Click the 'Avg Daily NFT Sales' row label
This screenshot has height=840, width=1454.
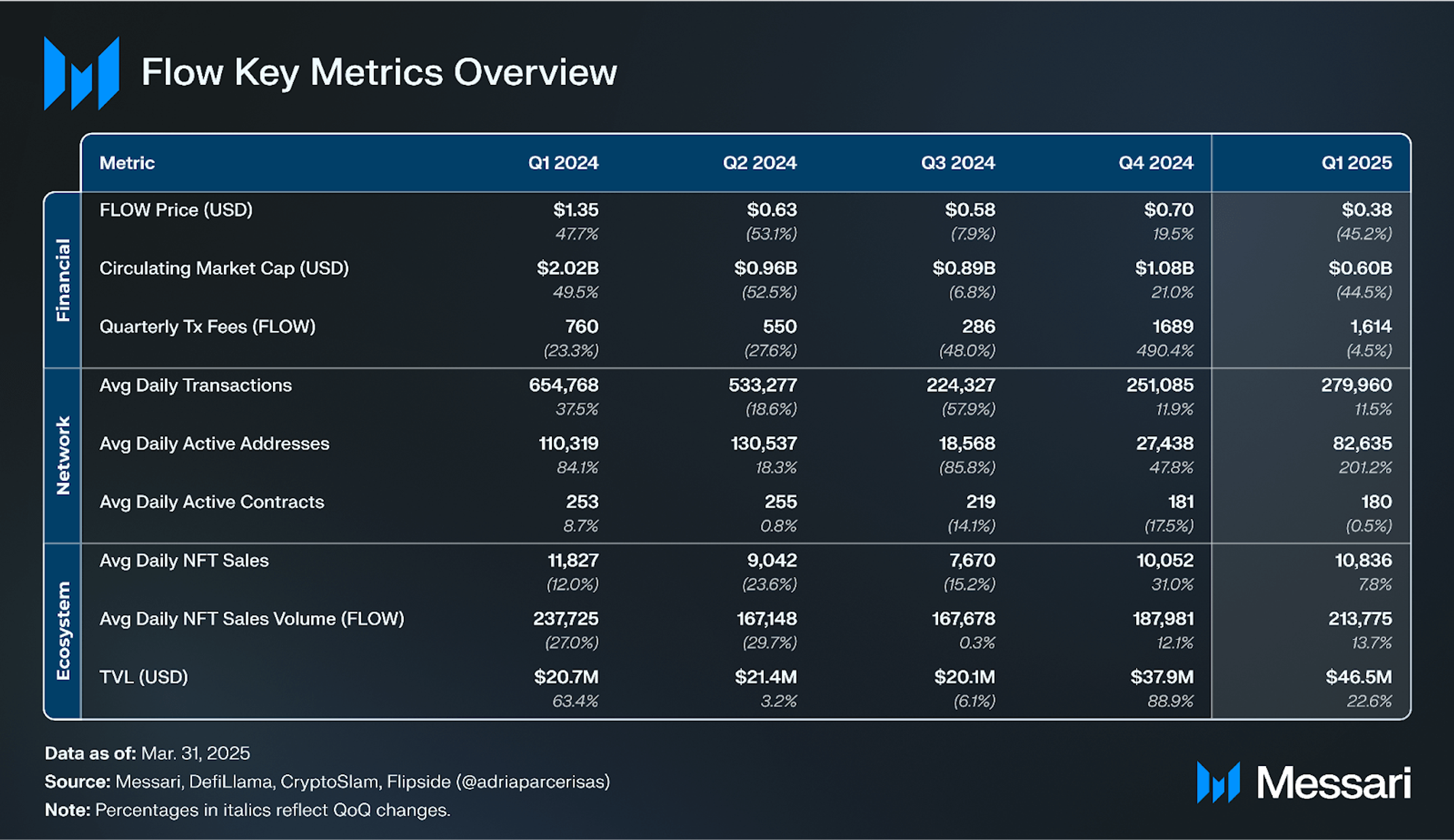click(x=184, y=560)
